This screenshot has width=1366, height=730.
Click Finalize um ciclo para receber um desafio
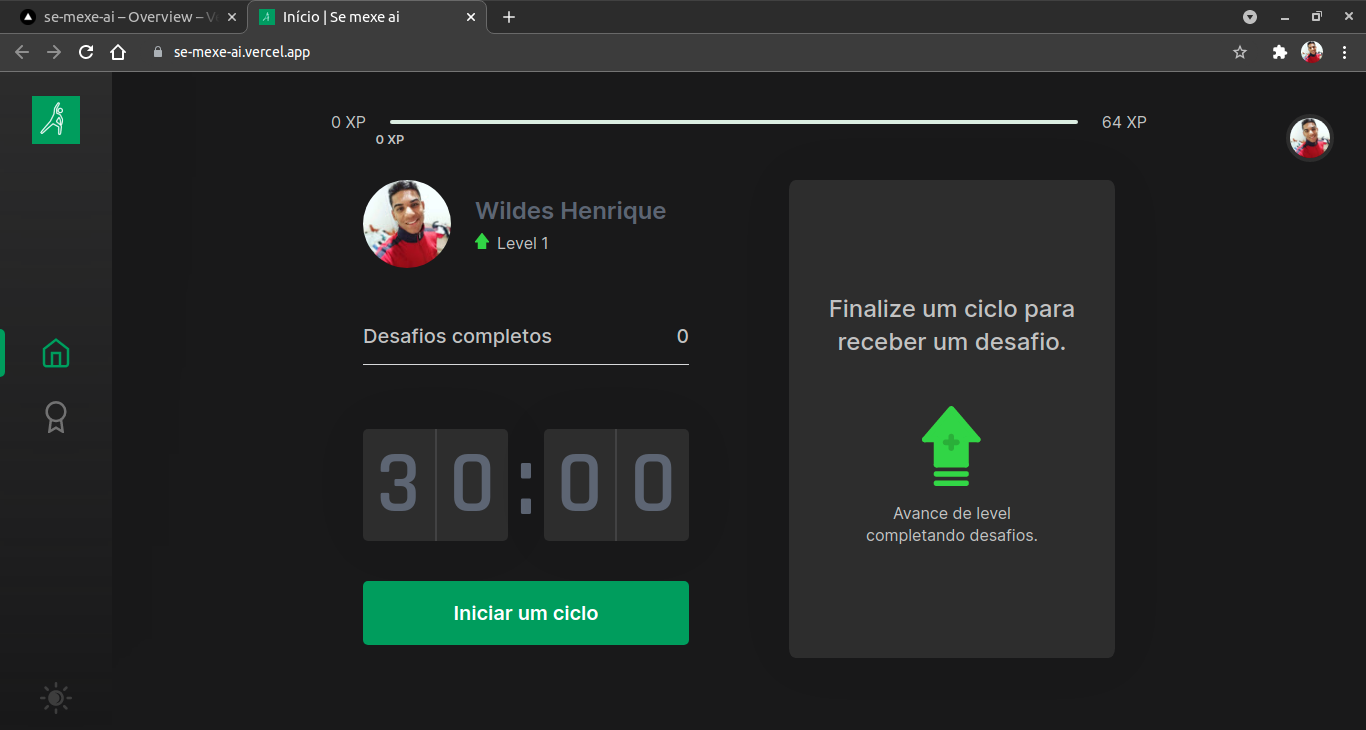coord(952,325)
